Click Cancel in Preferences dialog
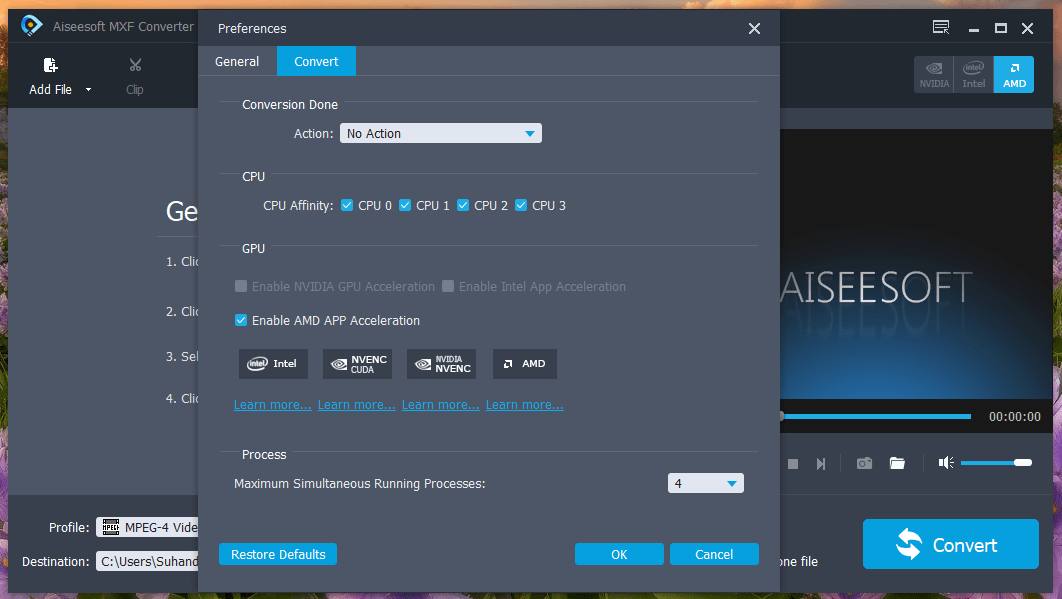The height and width of the screenshot is (599, 1062). [714, 554]
